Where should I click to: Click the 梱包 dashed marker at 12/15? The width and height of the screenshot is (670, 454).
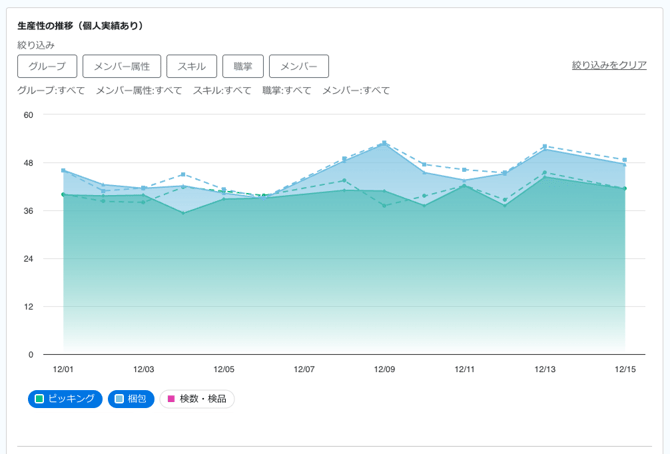click(x=625, y=160)
